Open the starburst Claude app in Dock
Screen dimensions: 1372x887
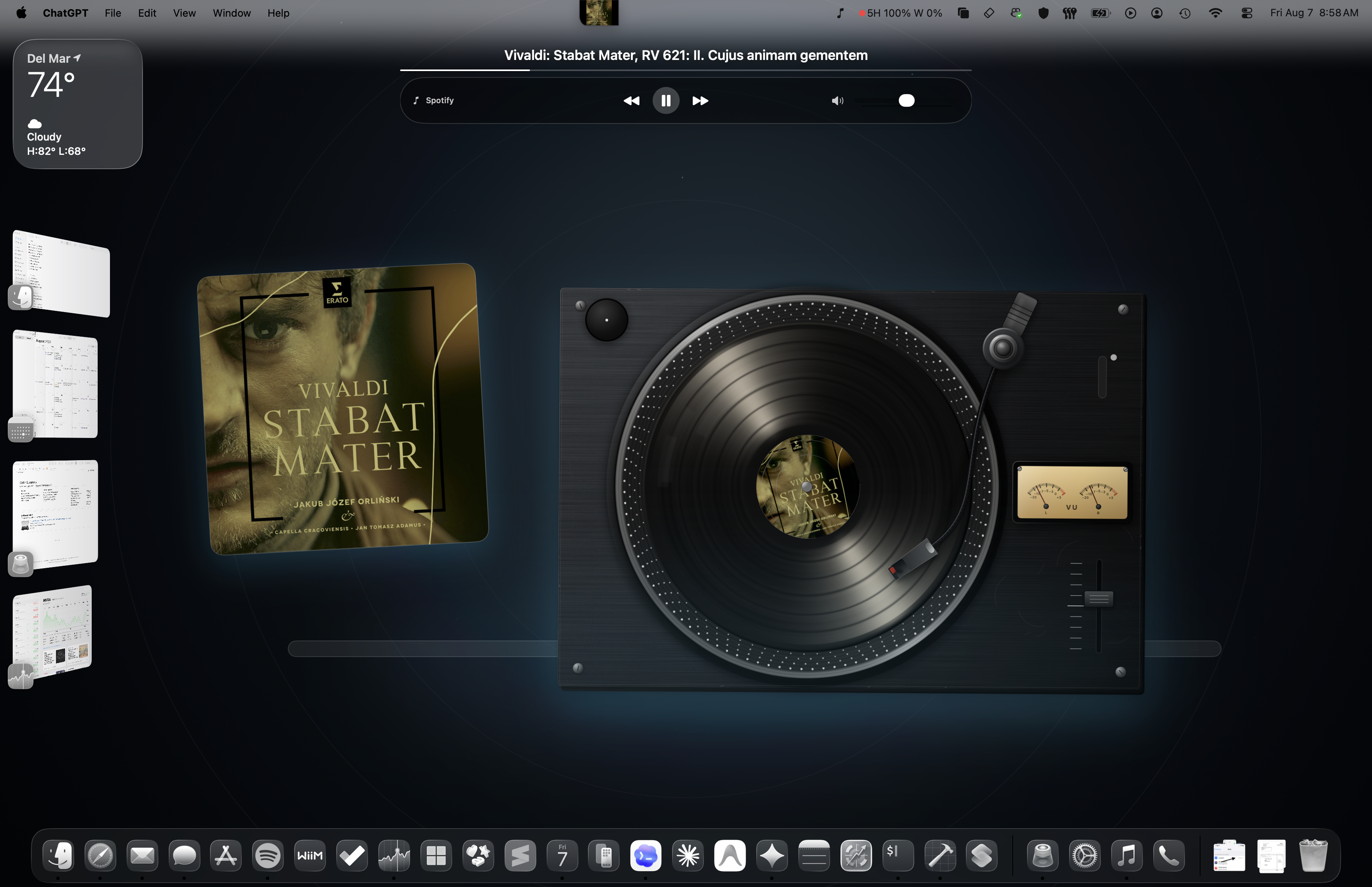pos(688,855)
